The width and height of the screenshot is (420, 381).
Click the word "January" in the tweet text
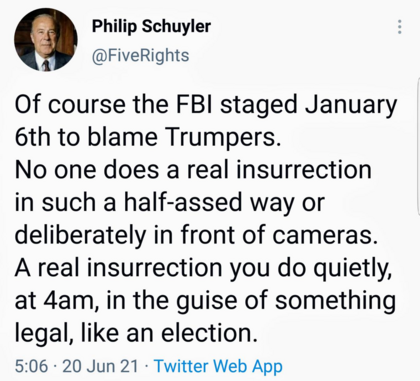351,107
